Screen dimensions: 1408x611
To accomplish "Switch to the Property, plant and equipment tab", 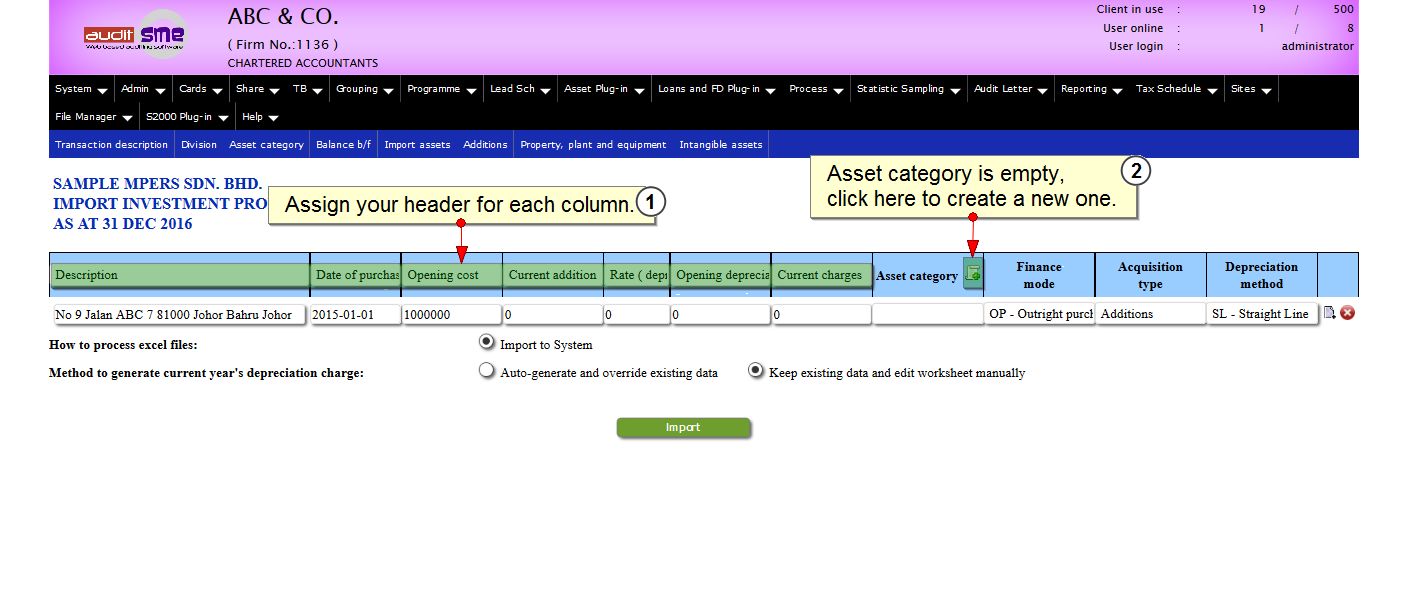I will pyautogui.click(x=593, y=145).
